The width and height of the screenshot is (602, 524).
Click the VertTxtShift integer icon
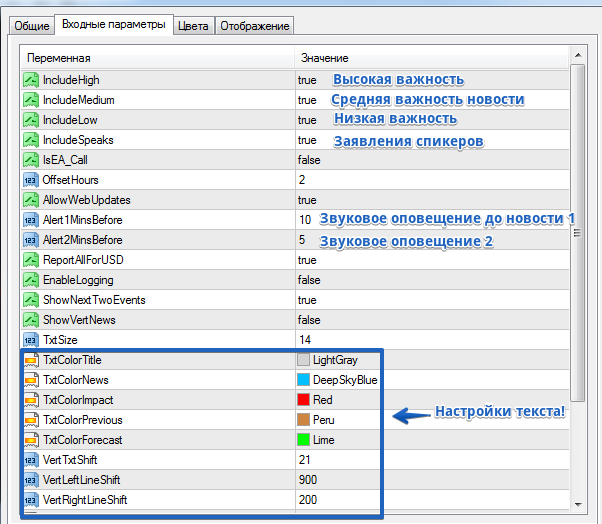(31, 460)
